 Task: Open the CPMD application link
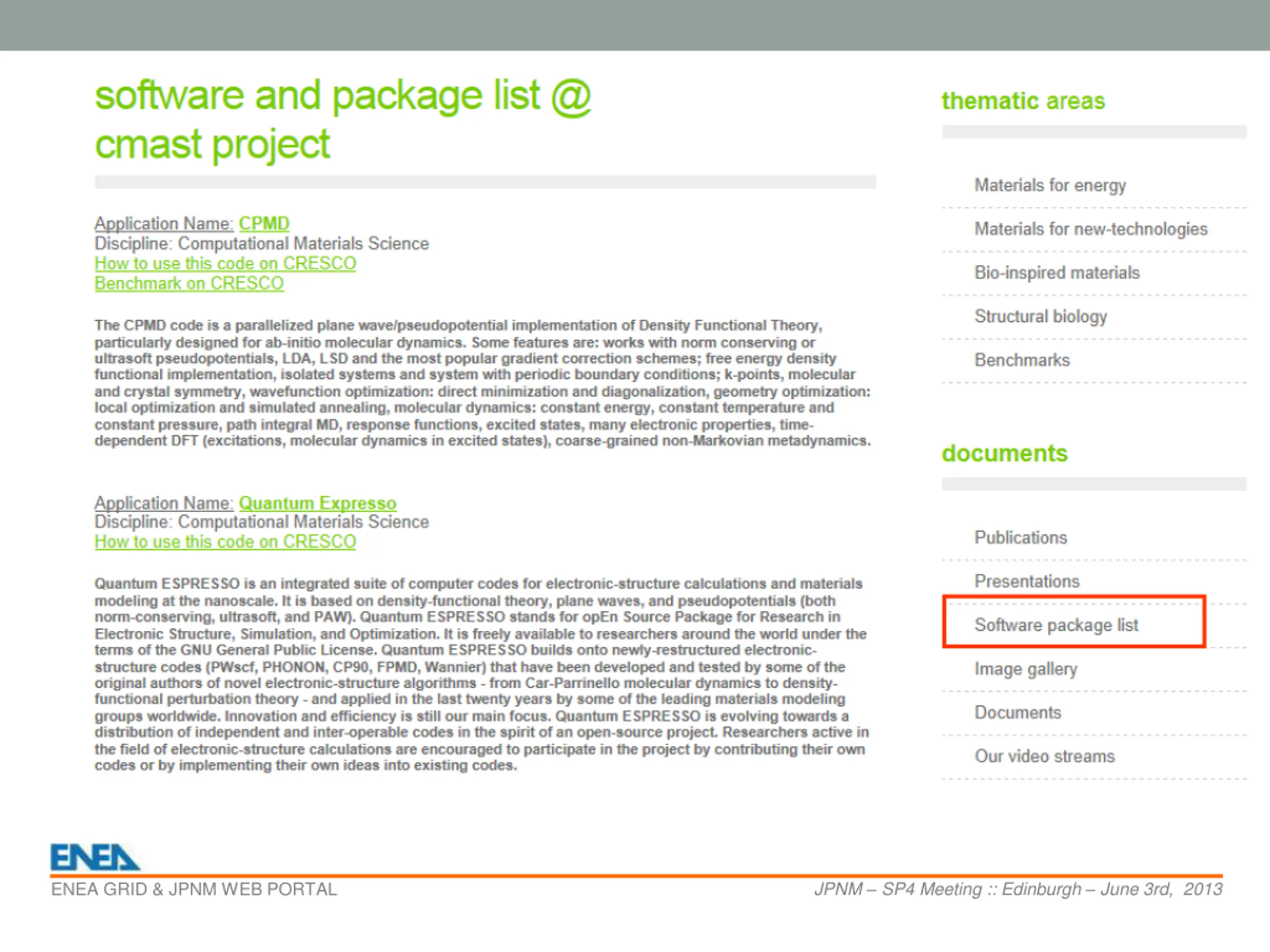tap(264, 223)
